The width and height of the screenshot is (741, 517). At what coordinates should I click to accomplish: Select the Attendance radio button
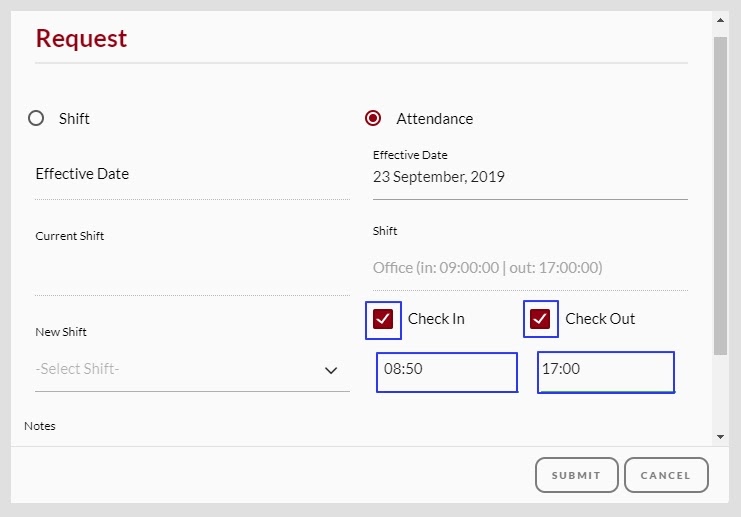[373, 118]
